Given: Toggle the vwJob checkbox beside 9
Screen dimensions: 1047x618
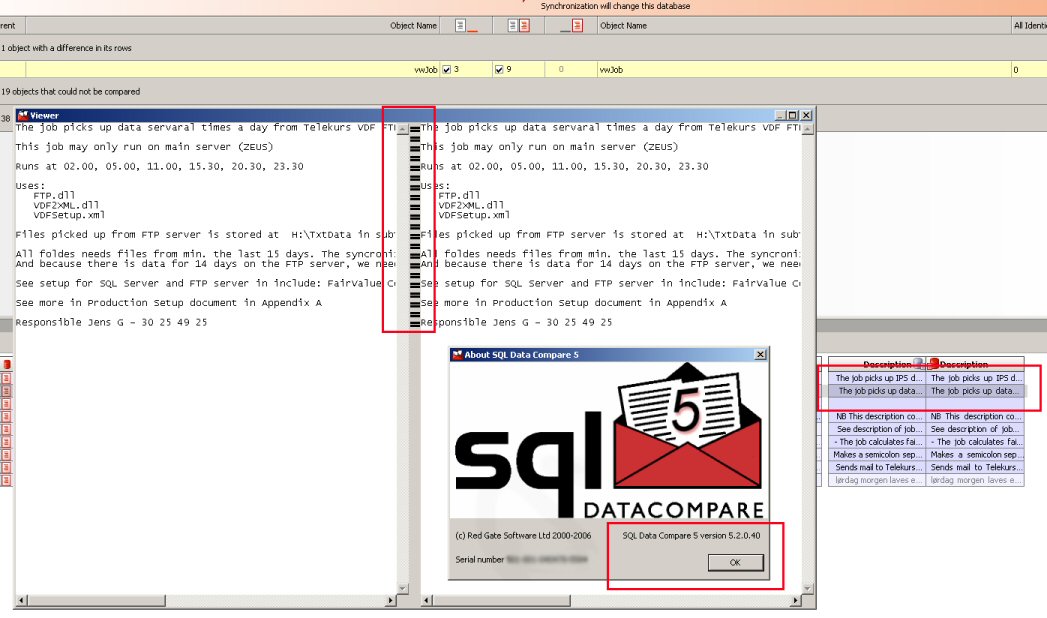Looking at the screenshot, I should (499, 70).
